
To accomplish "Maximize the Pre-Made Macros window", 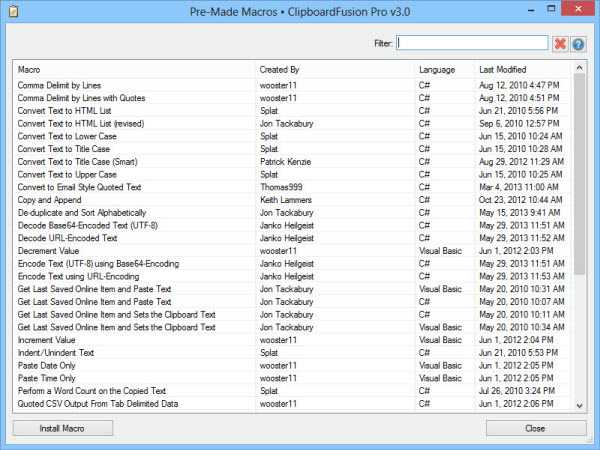I will pos(551,9).
